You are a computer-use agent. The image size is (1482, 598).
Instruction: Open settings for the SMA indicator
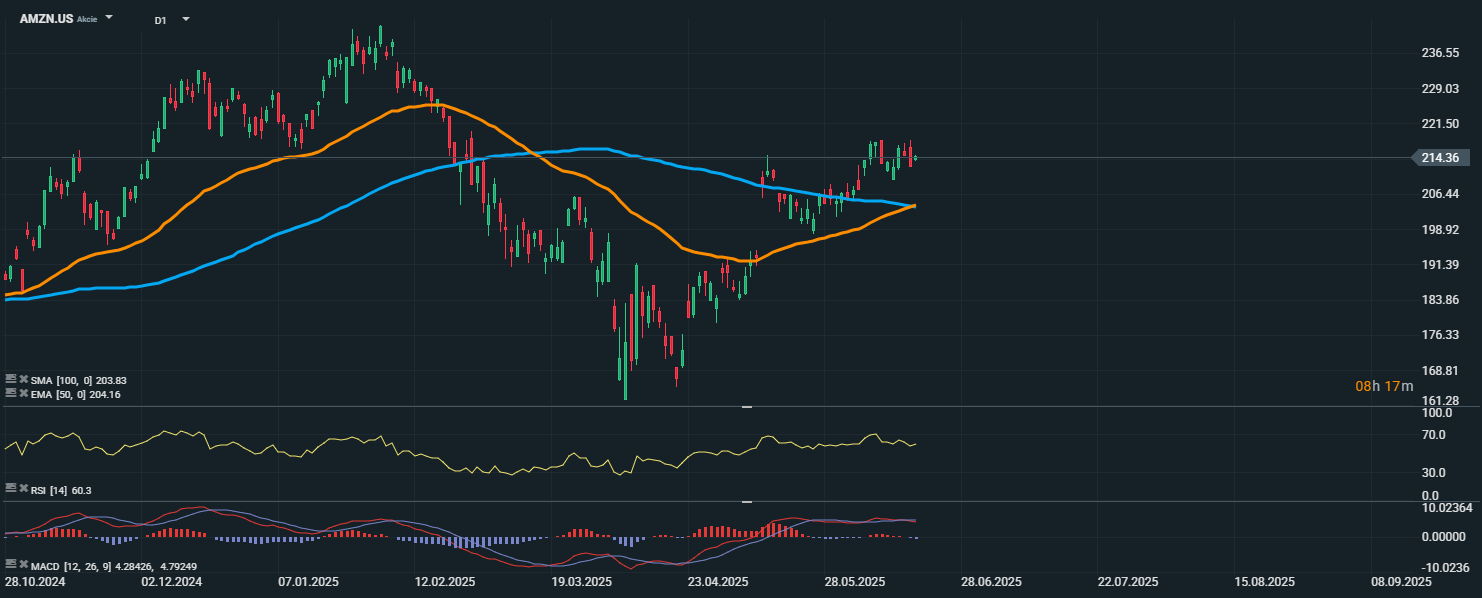pyautogui.click(x=10, y=380)
